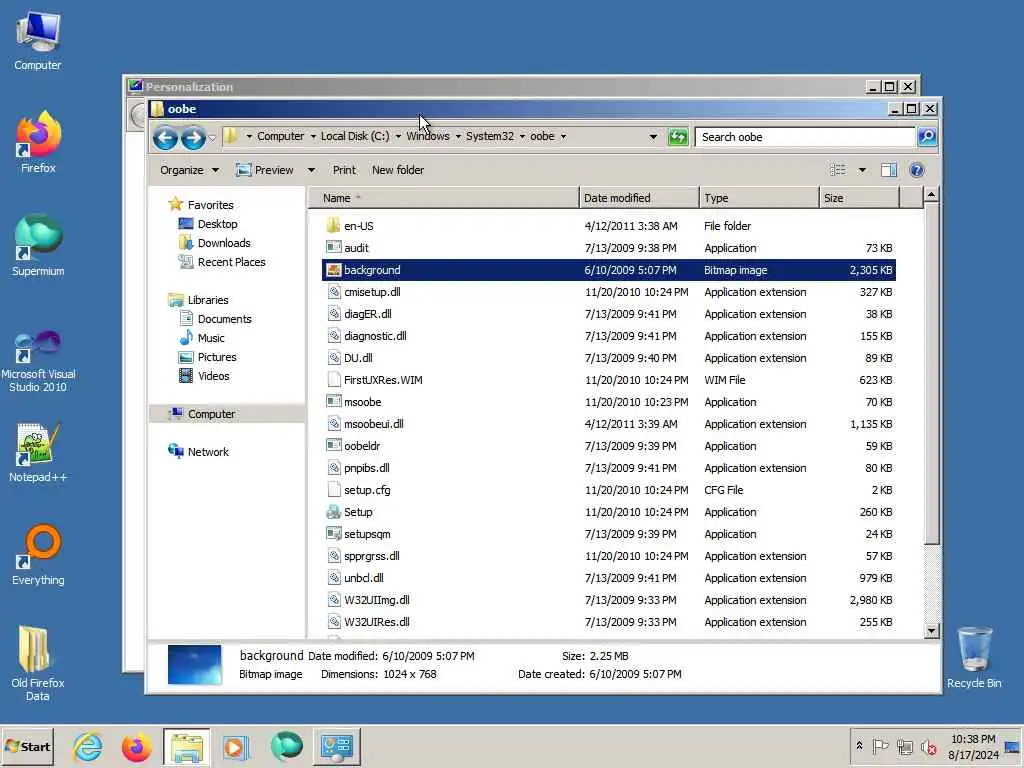
Task: Expand the address bar history dropdown
Action: 653,137
